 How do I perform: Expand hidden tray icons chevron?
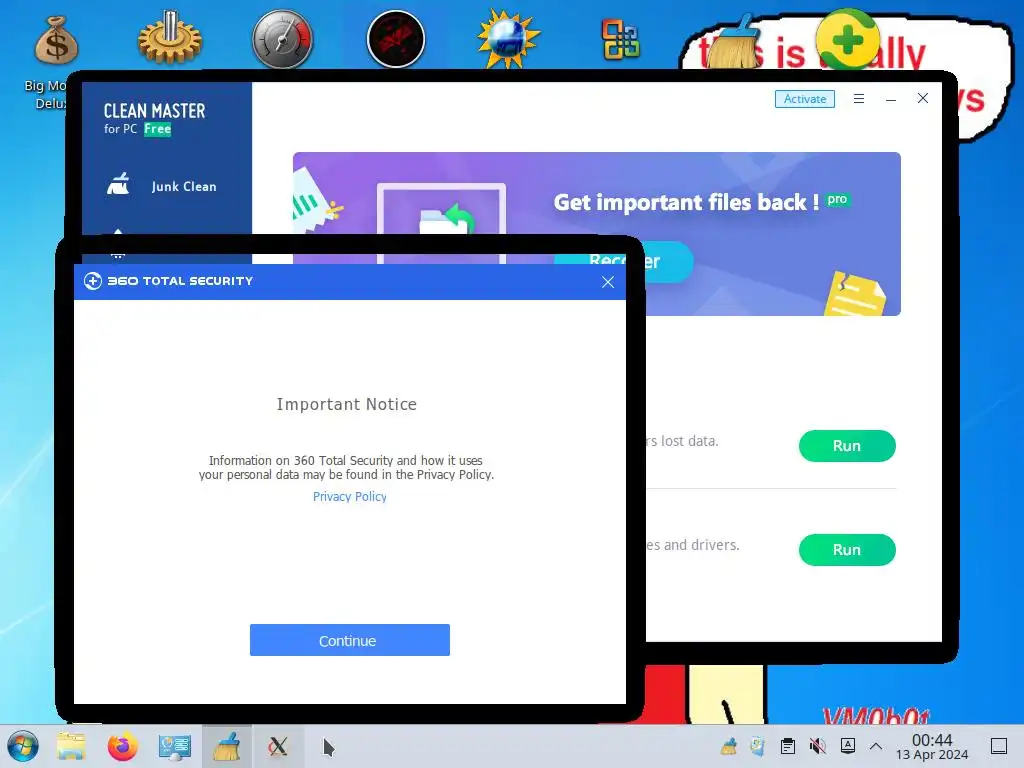[x=876, y=746]
